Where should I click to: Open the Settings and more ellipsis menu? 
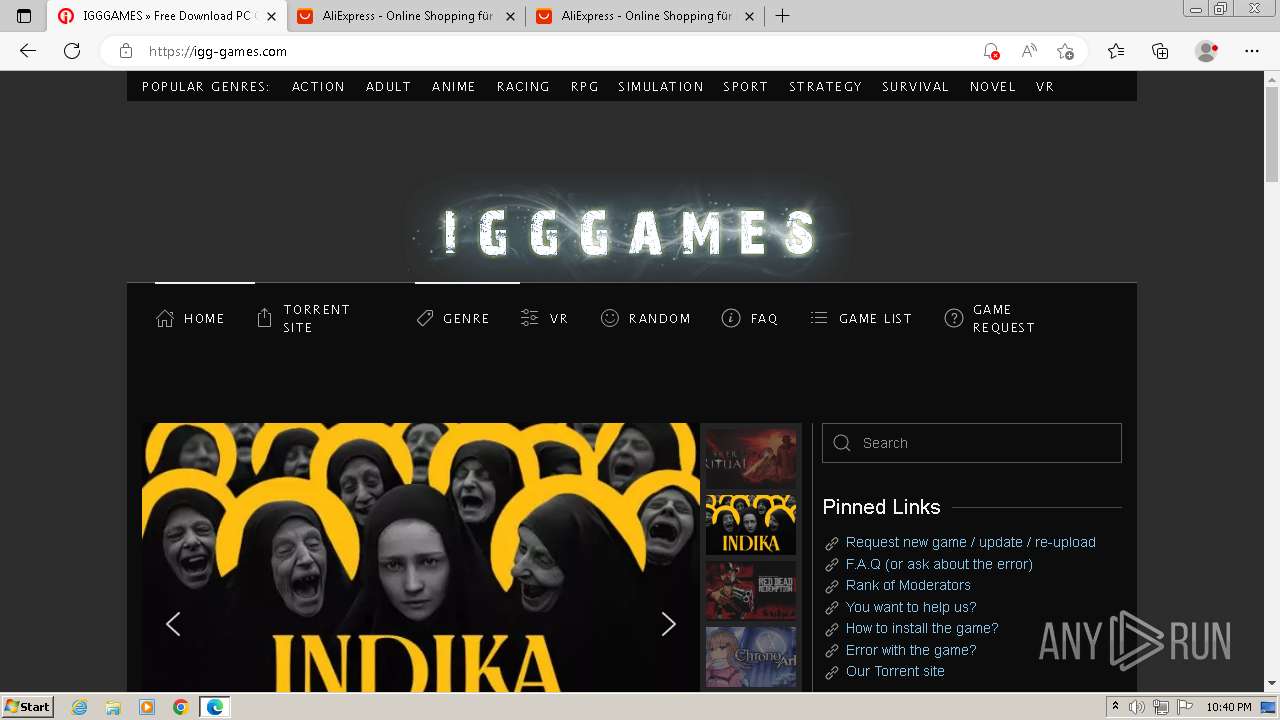(x=1252, y=51)
